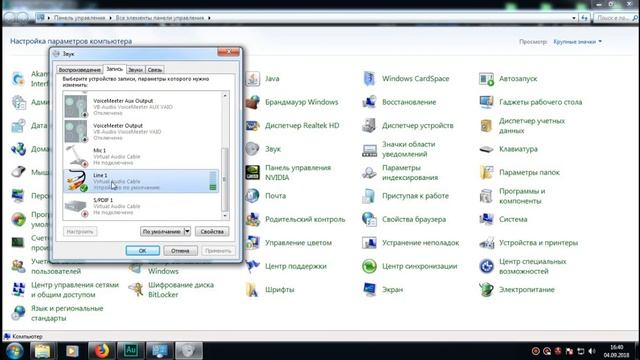Select the Mic 1 recording device
640x360 pixels.
pyautogui.click(x=141, y=156)
